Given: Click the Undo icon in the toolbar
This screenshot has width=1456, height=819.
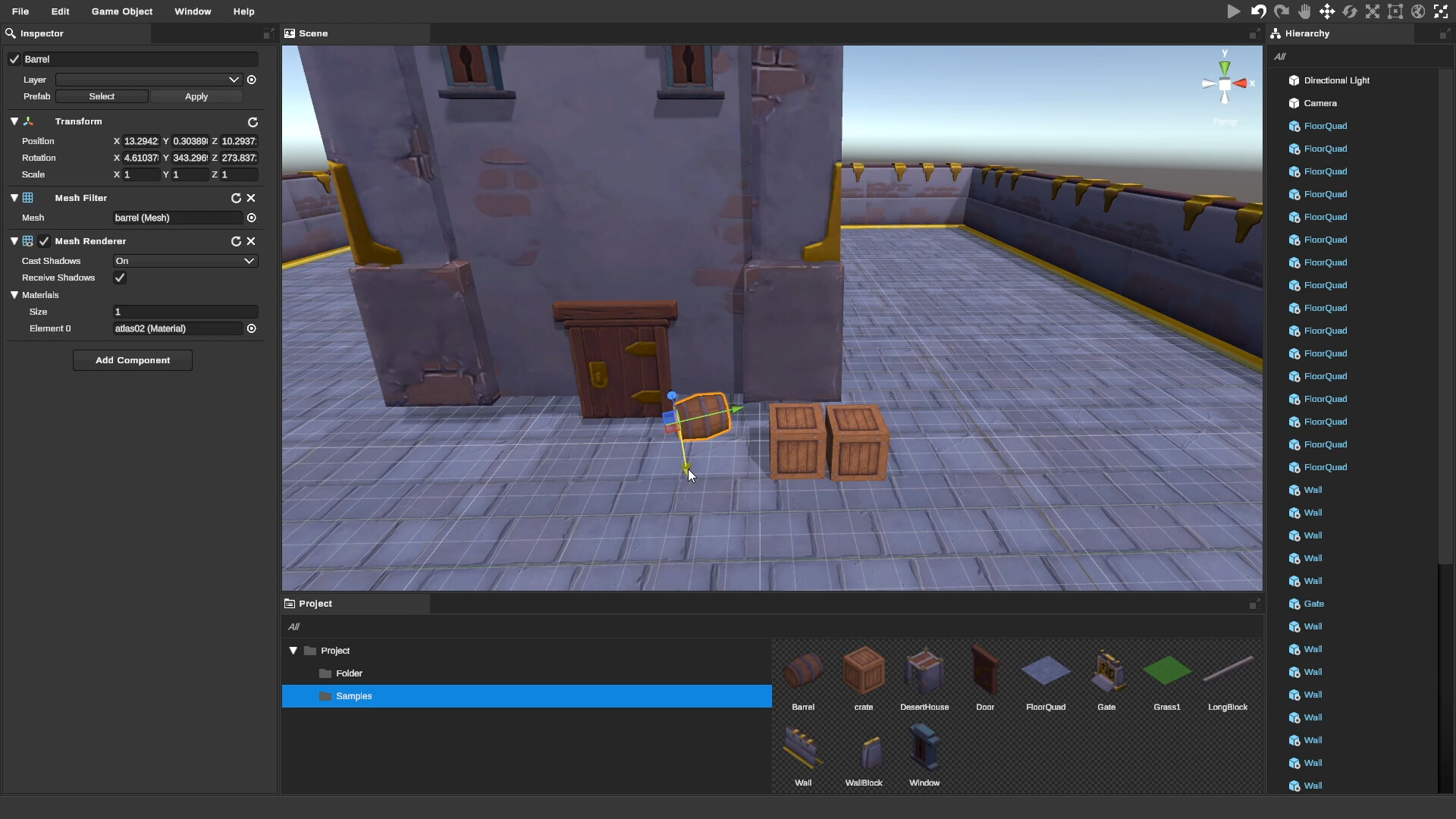Looking at the screenshot, I should (1258, 11).
